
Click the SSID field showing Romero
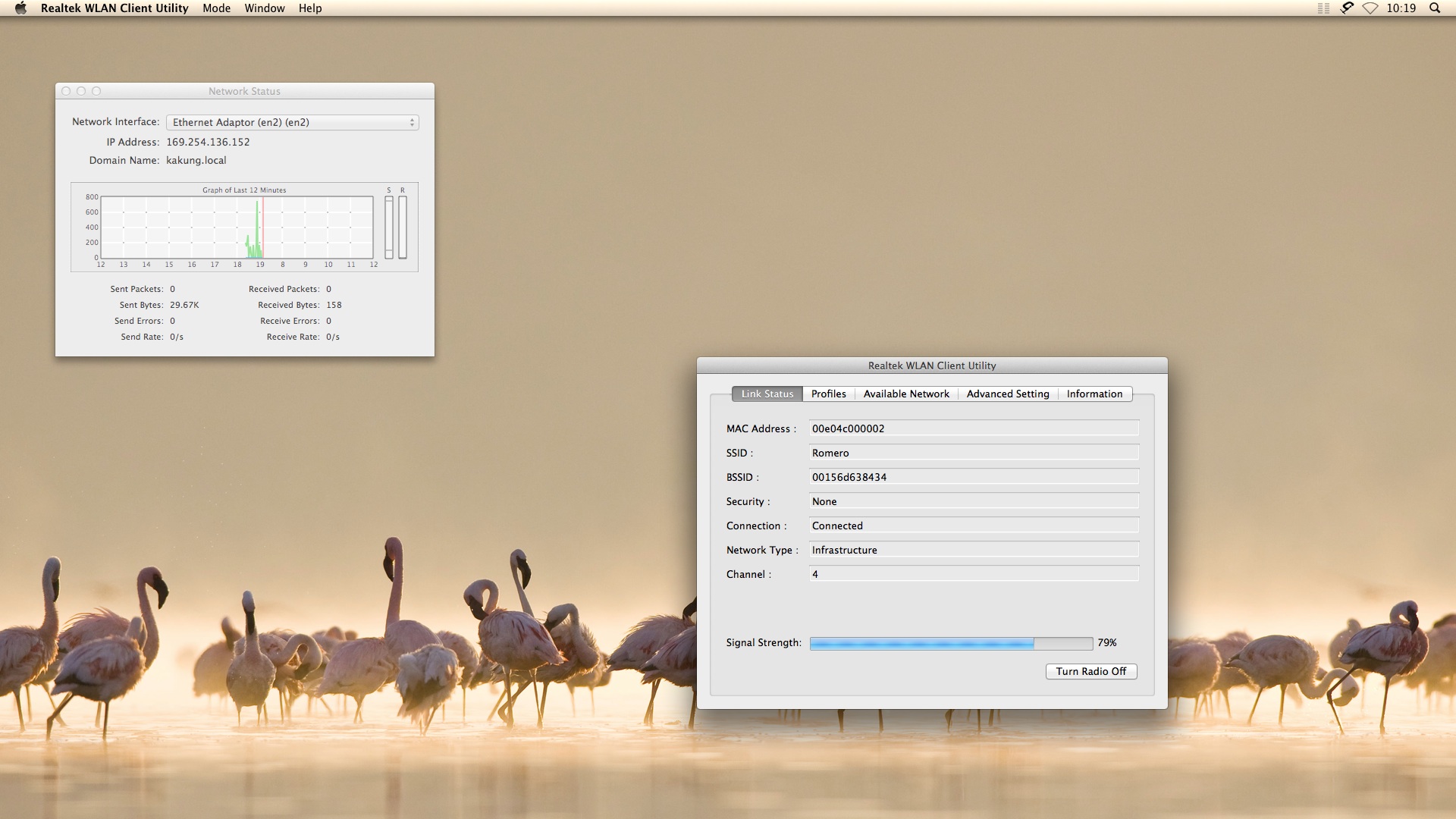tap(973, 453)
